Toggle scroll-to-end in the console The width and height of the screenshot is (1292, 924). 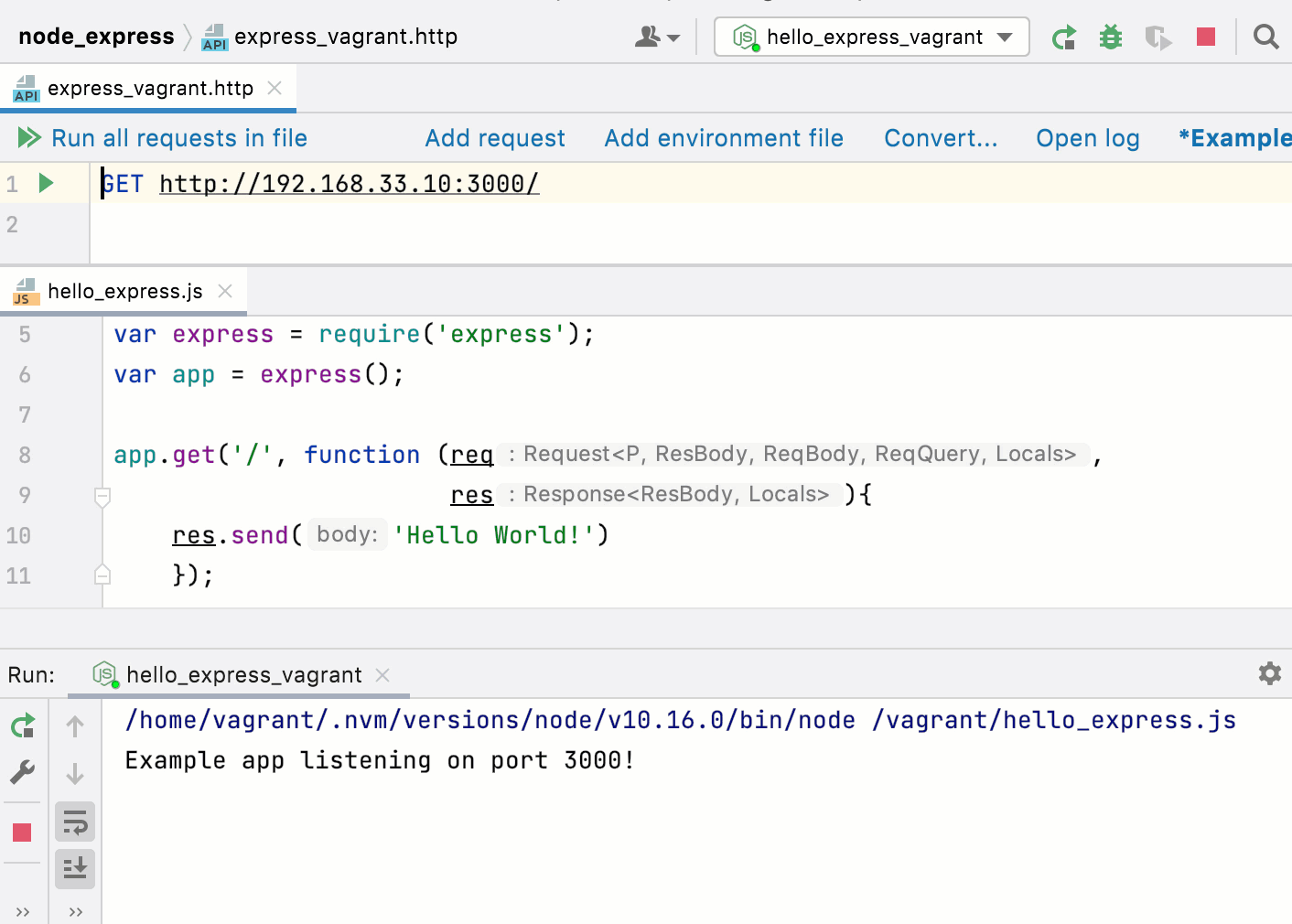tap(74, 868)
